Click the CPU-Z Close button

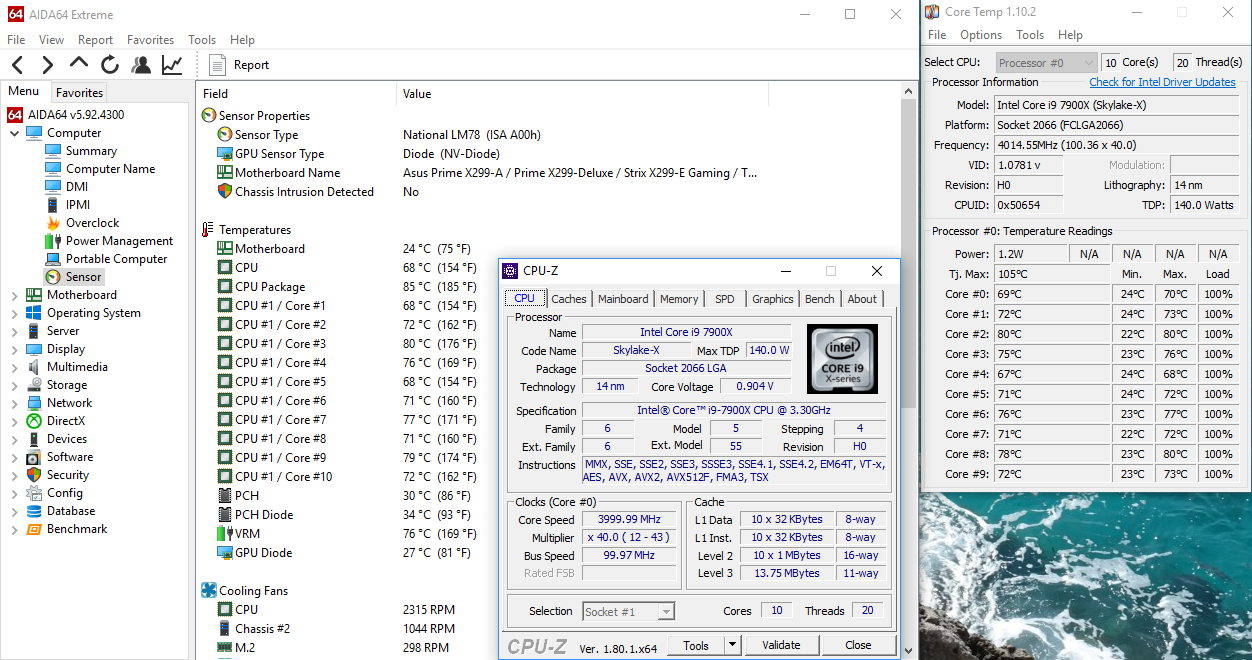858,645
